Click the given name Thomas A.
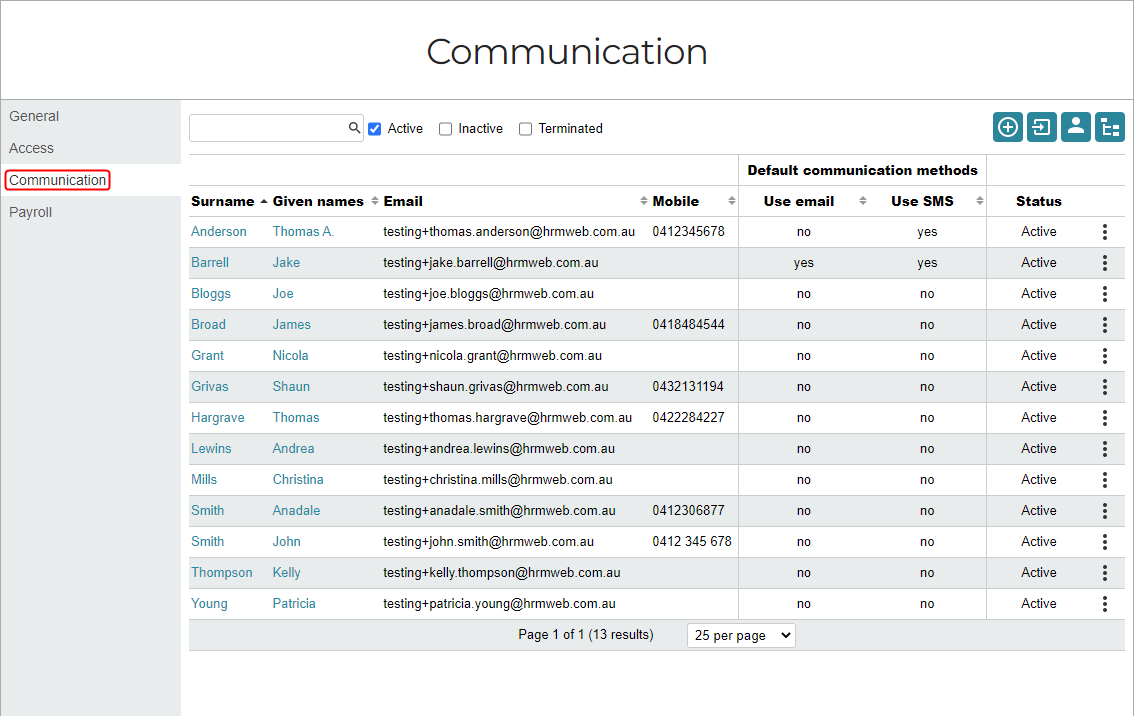The image size is (1134, 716). 303,231
